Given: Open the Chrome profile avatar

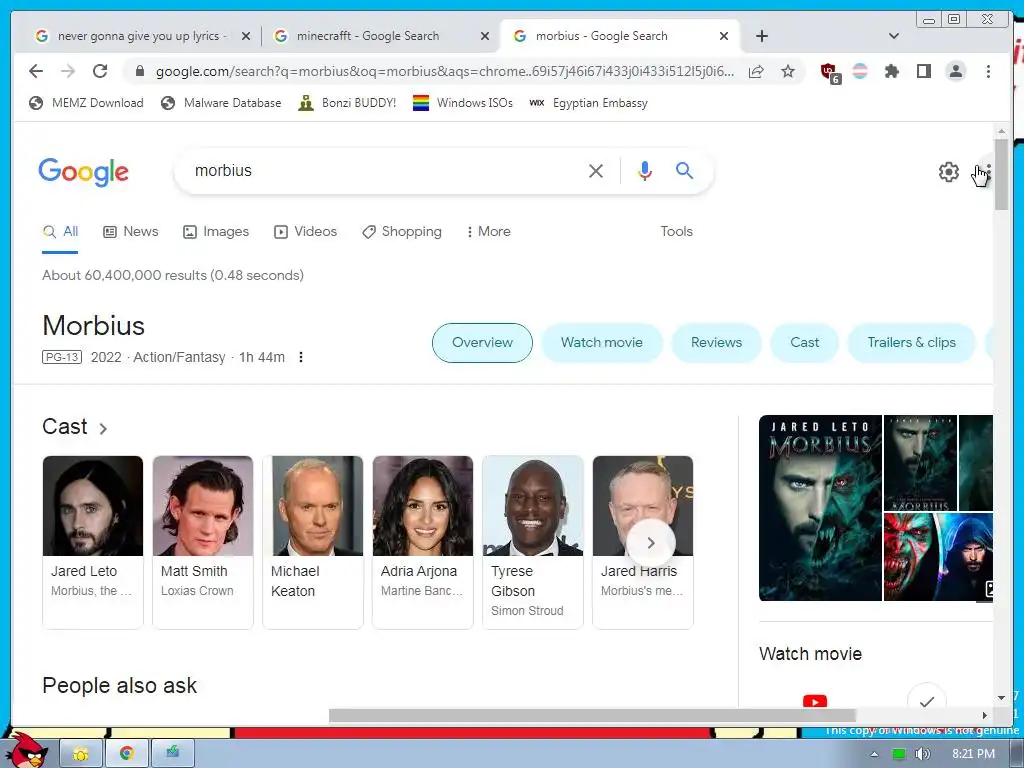Looking at the screenshot, I should coord(955,71).
